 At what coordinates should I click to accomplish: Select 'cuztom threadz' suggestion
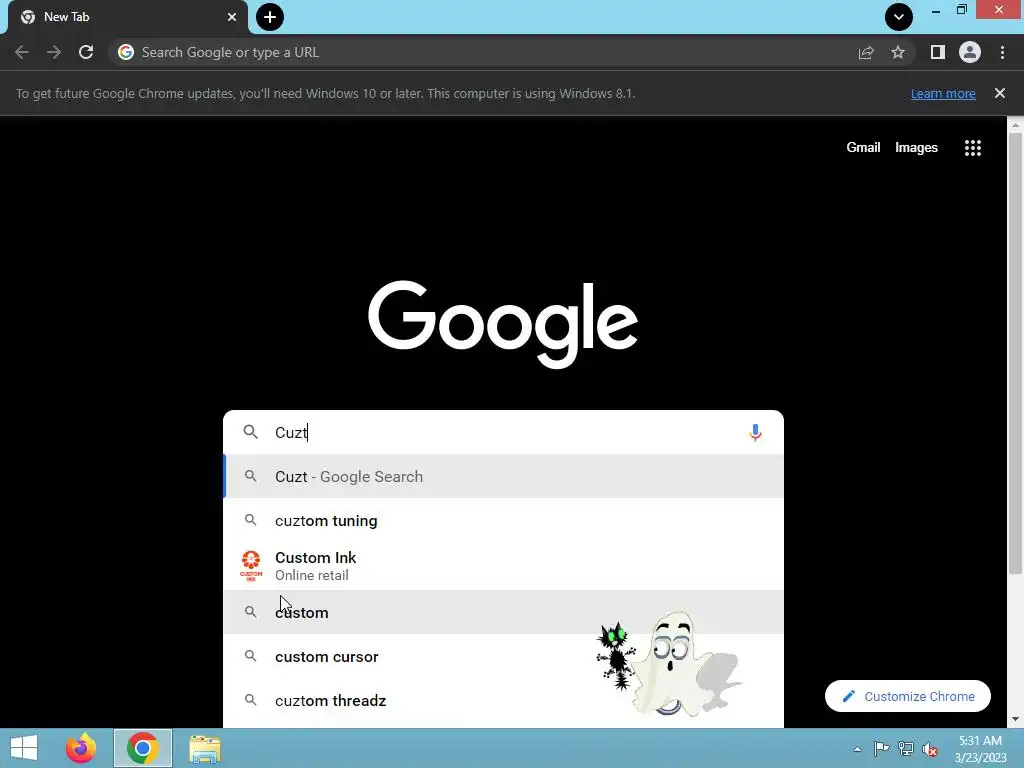(503, 701)
